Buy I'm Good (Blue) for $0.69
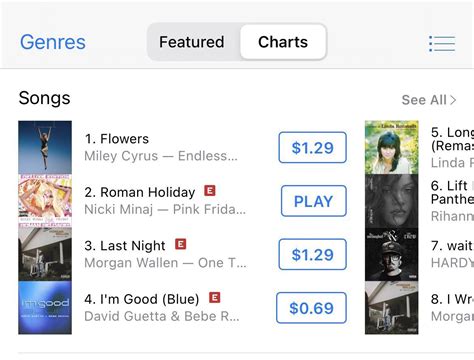The height and width of the screenshot is (360, 474). (311, 308)
